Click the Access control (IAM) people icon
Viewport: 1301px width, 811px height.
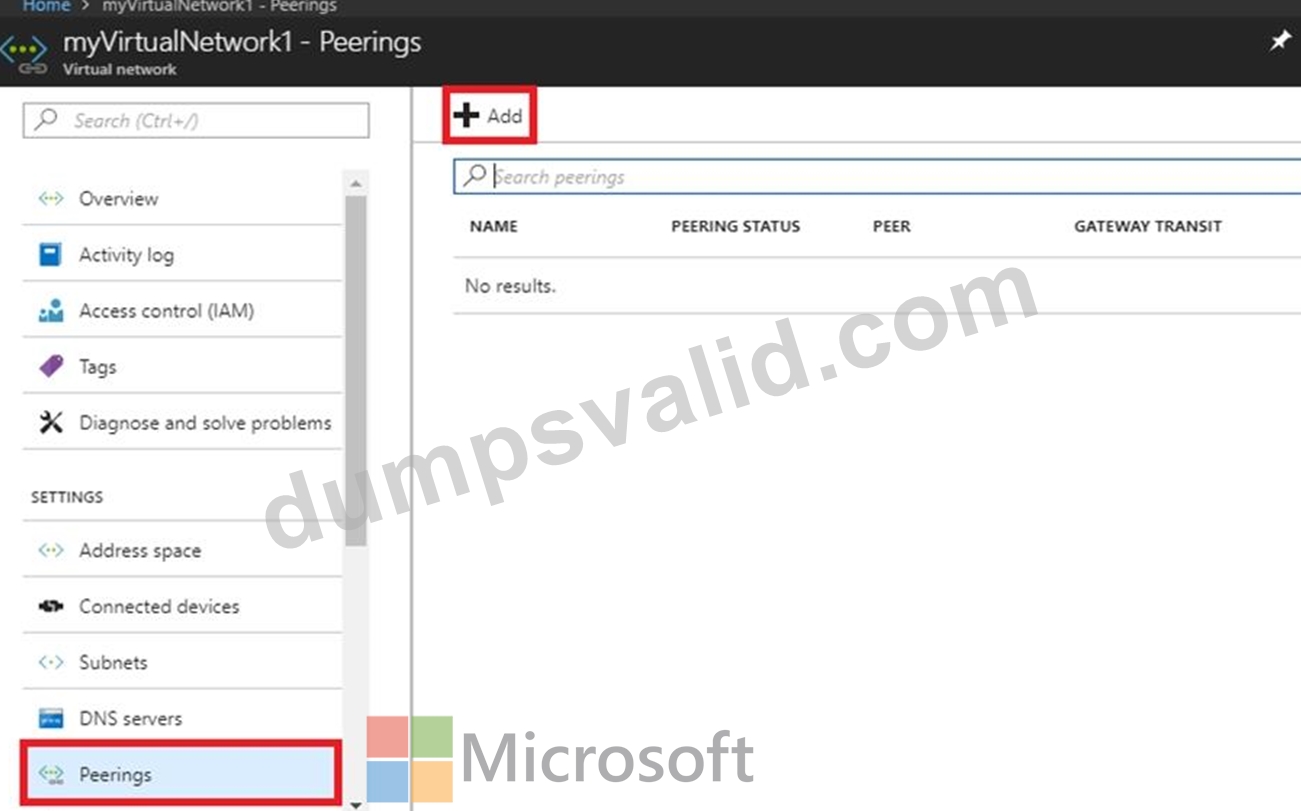click(x=50, y=311)
